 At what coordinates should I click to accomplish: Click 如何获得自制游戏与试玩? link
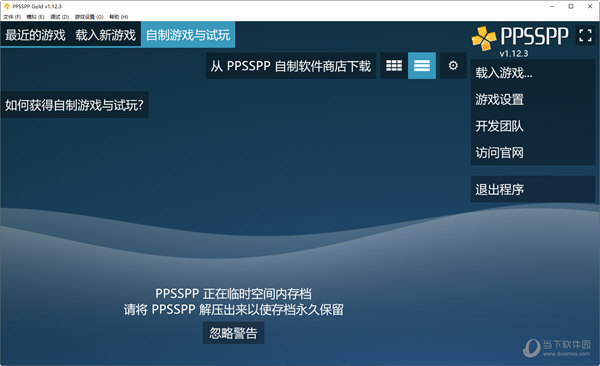[x=75, y=105]
